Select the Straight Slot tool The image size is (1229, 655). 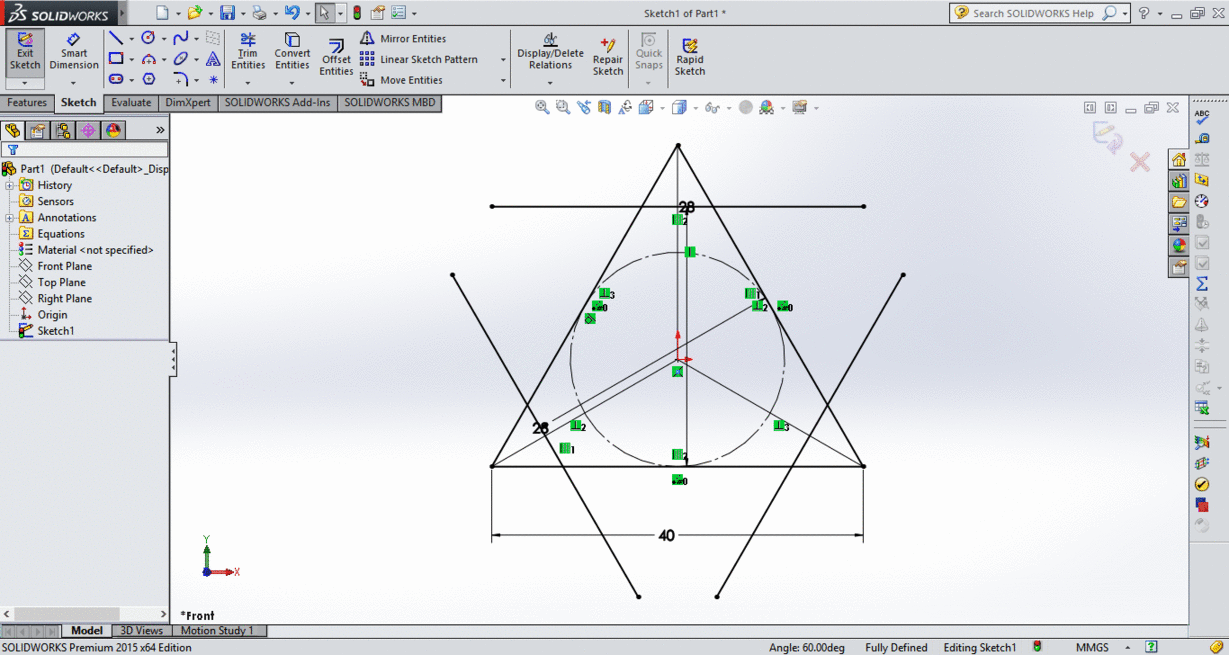[x=116, y=79]
